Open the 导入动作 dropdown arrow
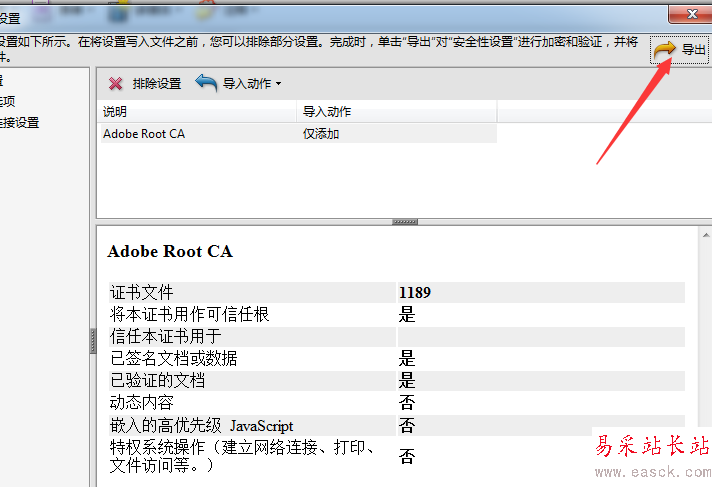This screenshot has height=487, width=712. (x=278, y=84)
